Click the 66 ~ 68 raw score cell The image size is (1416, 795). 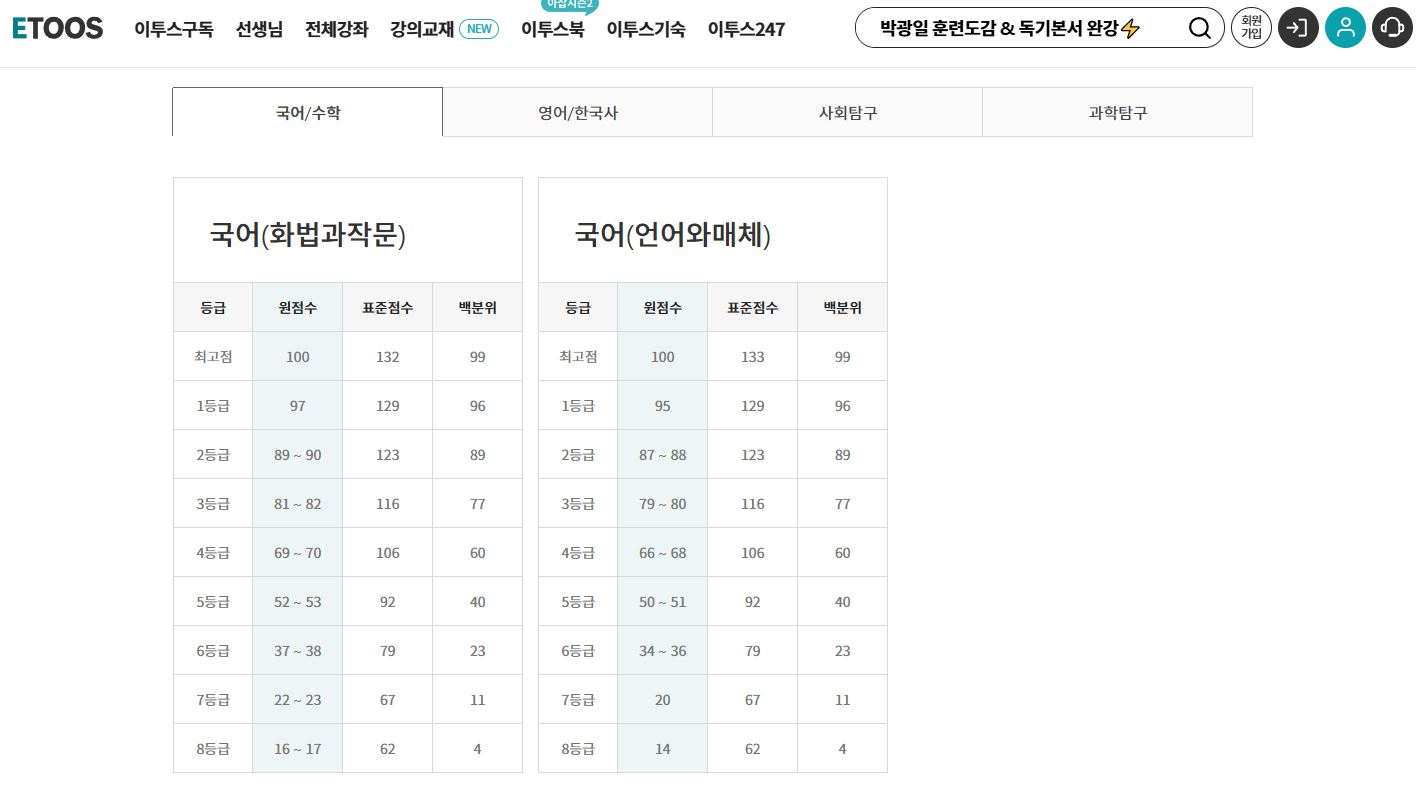(663, 553)
